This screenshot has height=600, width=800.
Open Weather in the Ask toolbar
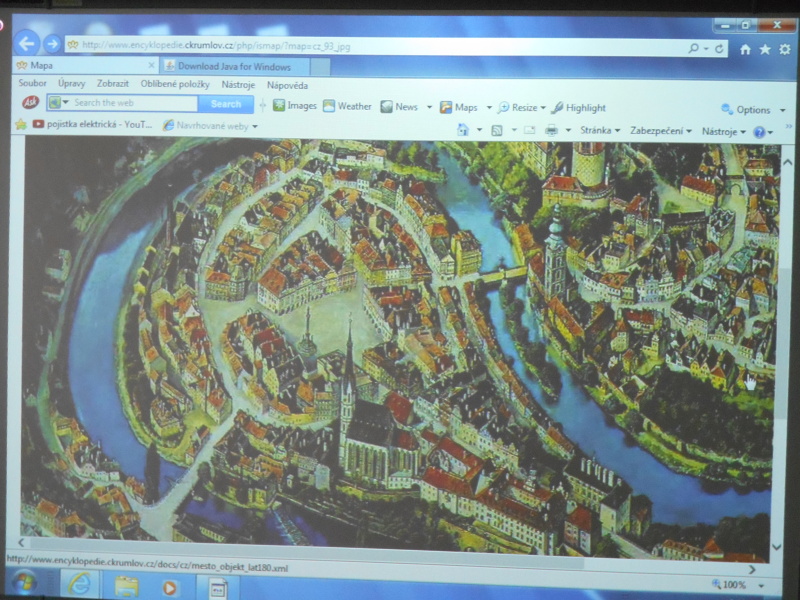347,106
